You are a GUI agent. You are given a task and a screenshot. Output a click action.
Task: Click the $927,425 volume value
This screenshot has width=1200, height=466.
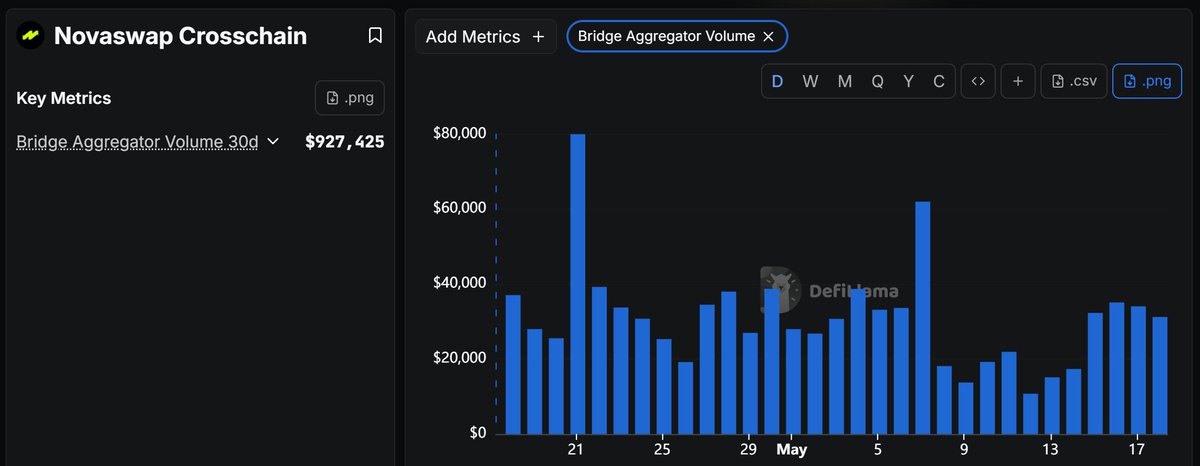coord(344,142)
